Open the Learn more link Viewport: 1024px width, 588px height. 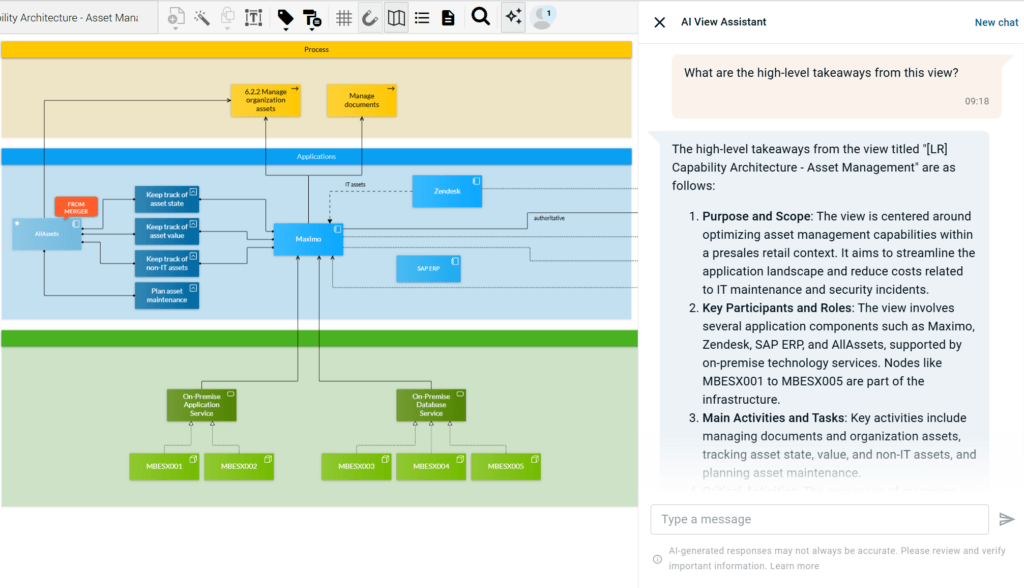(794, 566)
